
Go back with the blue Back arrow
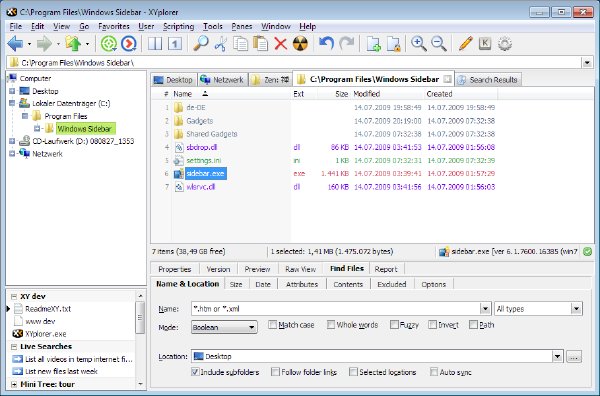pyautogui.click(x=15, y=44)
